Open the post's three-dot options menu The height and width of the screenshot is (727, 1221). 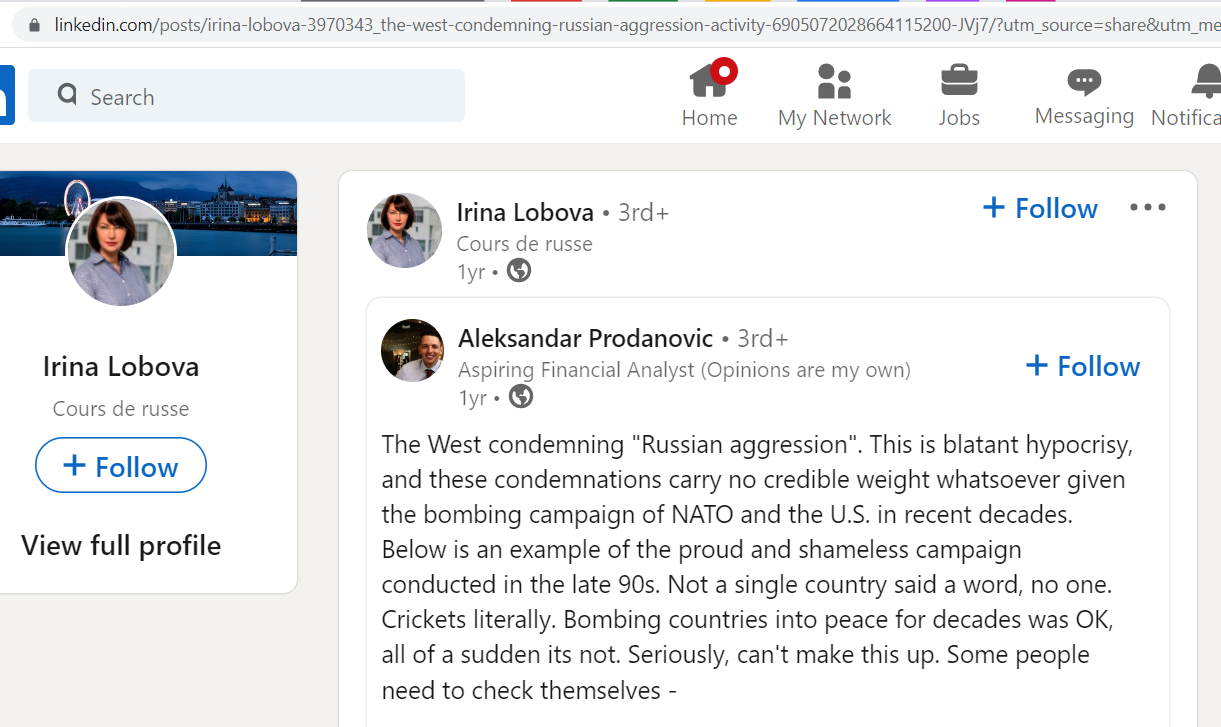1148,207
